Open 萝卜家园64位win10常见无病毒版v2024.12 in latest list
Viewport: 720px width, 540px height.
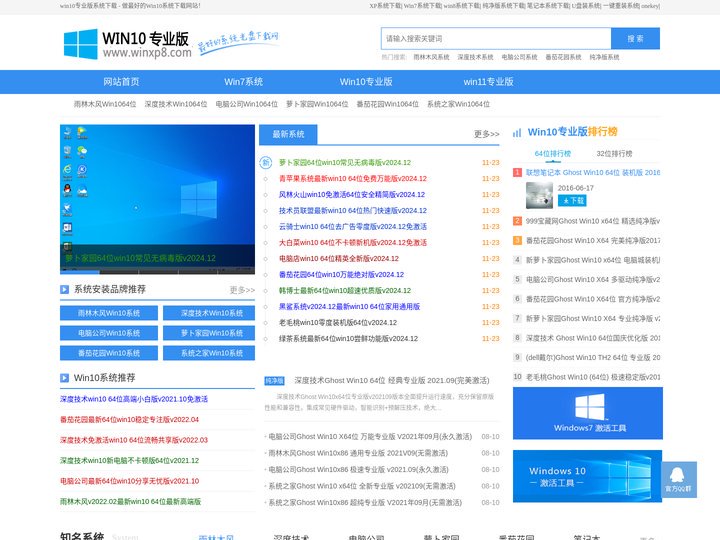pyautogui.click(x=345, y=163)
